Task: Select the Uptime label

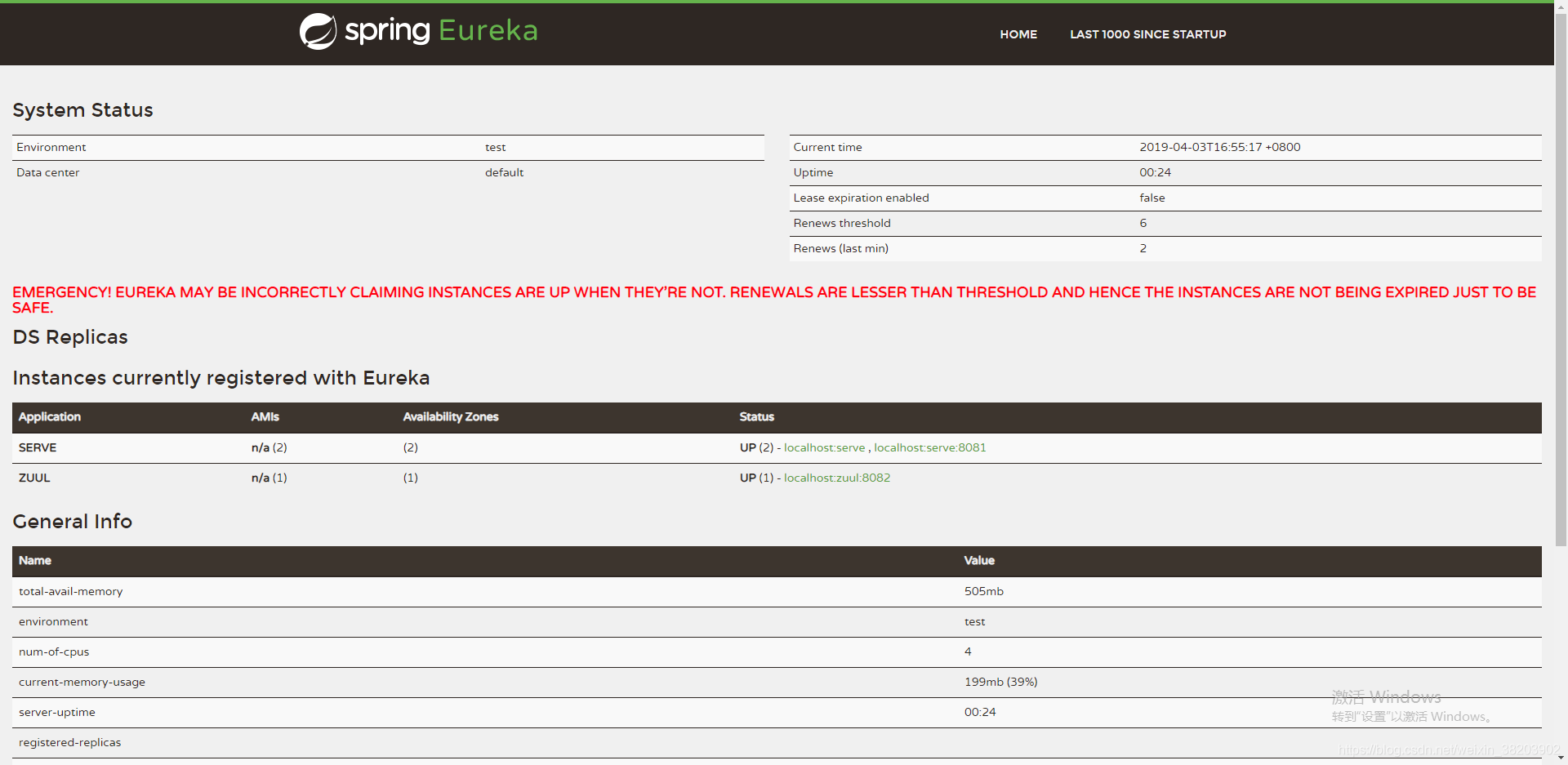Action: 813,172
